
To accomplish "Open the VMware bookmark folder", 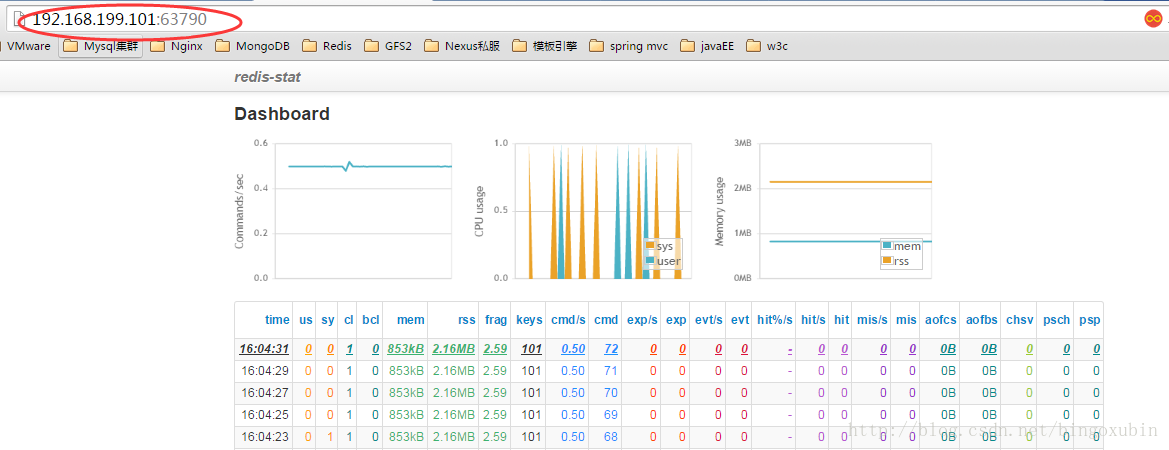I will 27,46.
